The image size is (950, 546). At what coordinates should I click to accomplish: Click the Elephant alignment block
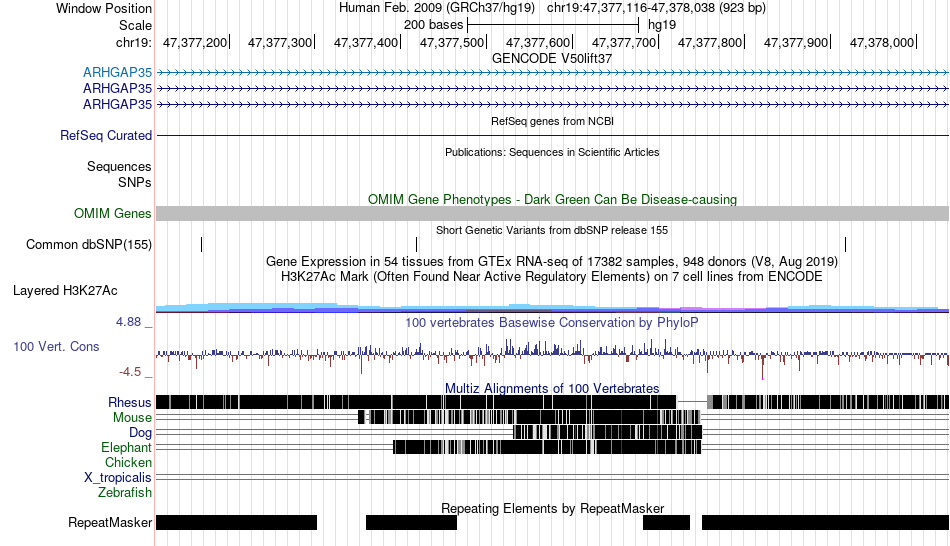[547, 447]
